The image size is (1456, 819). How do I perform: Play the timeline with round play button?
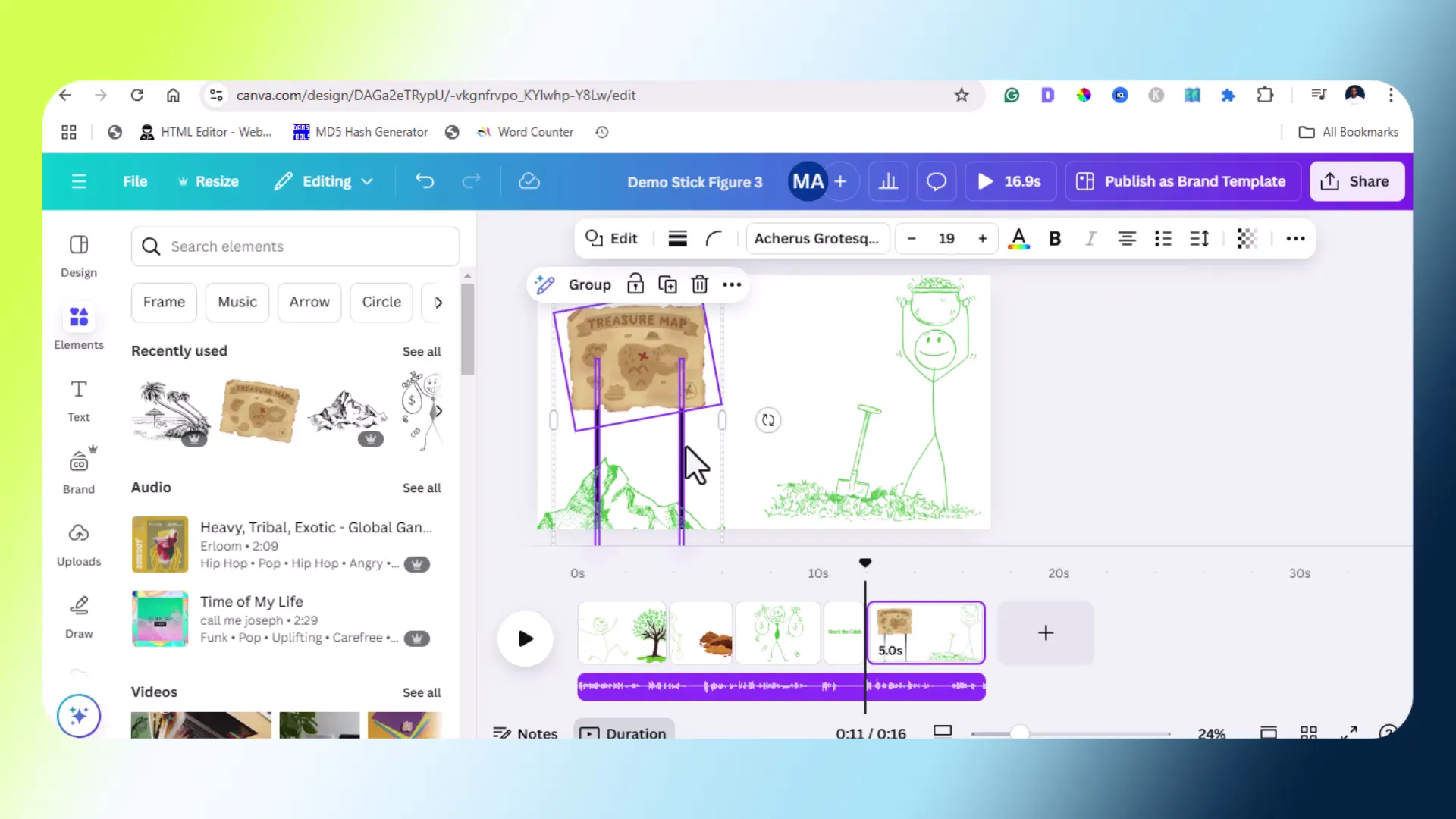[x=525, y=639]
